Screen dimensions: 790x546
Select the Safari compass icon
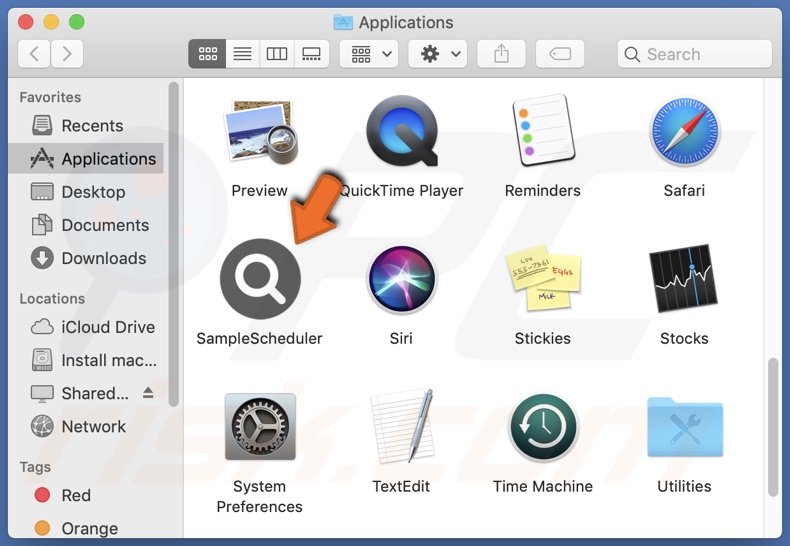pos(684,131)
